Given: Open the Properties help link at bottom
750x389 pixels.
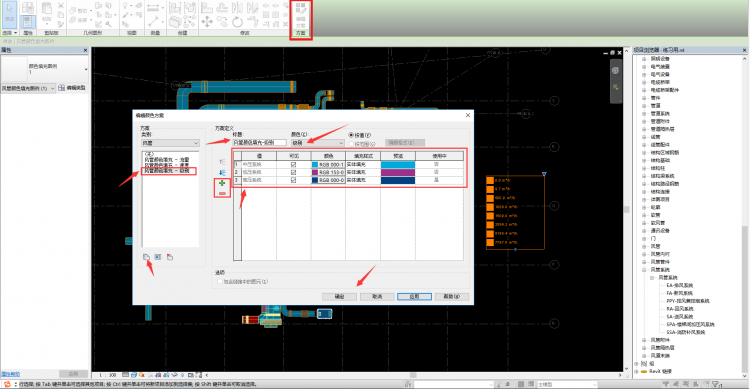Looking at the screenshot, I should 11,374.
